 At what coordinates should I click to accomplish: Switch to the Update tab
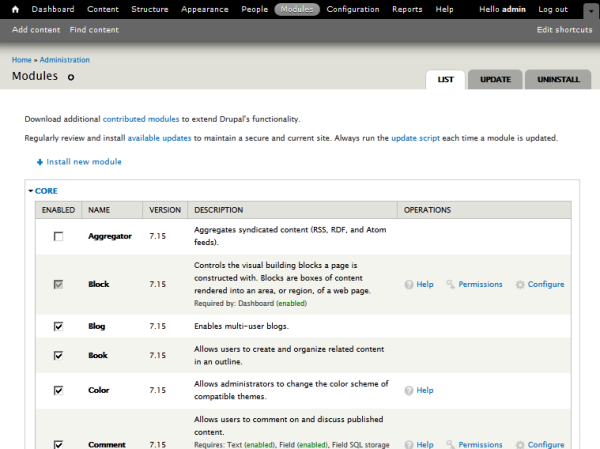pyautogui.click(x=495, y=79)
